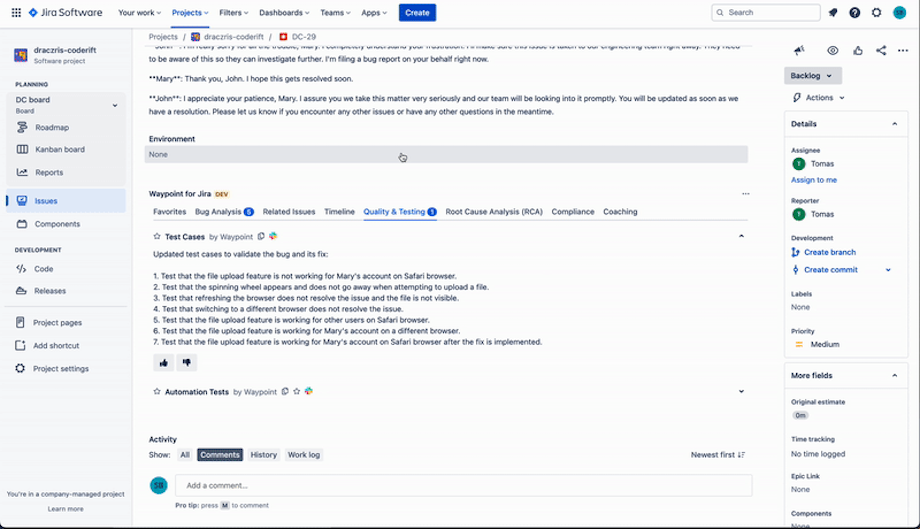This screenshot has width=920, height=529.
Task: Toggle the watch issue eye icon
Action: [833, 50]
